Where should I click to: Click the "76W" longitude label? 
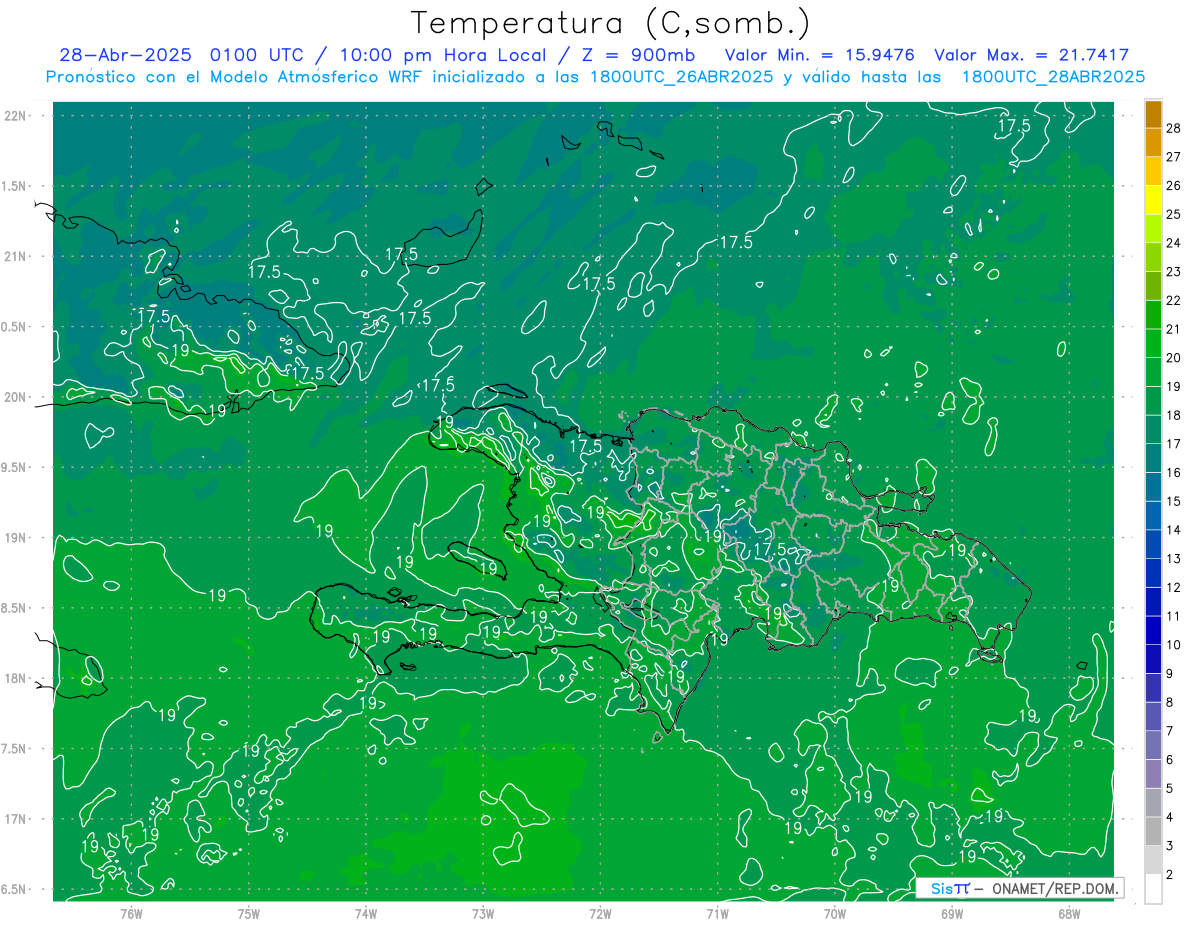tap(131, 914)
